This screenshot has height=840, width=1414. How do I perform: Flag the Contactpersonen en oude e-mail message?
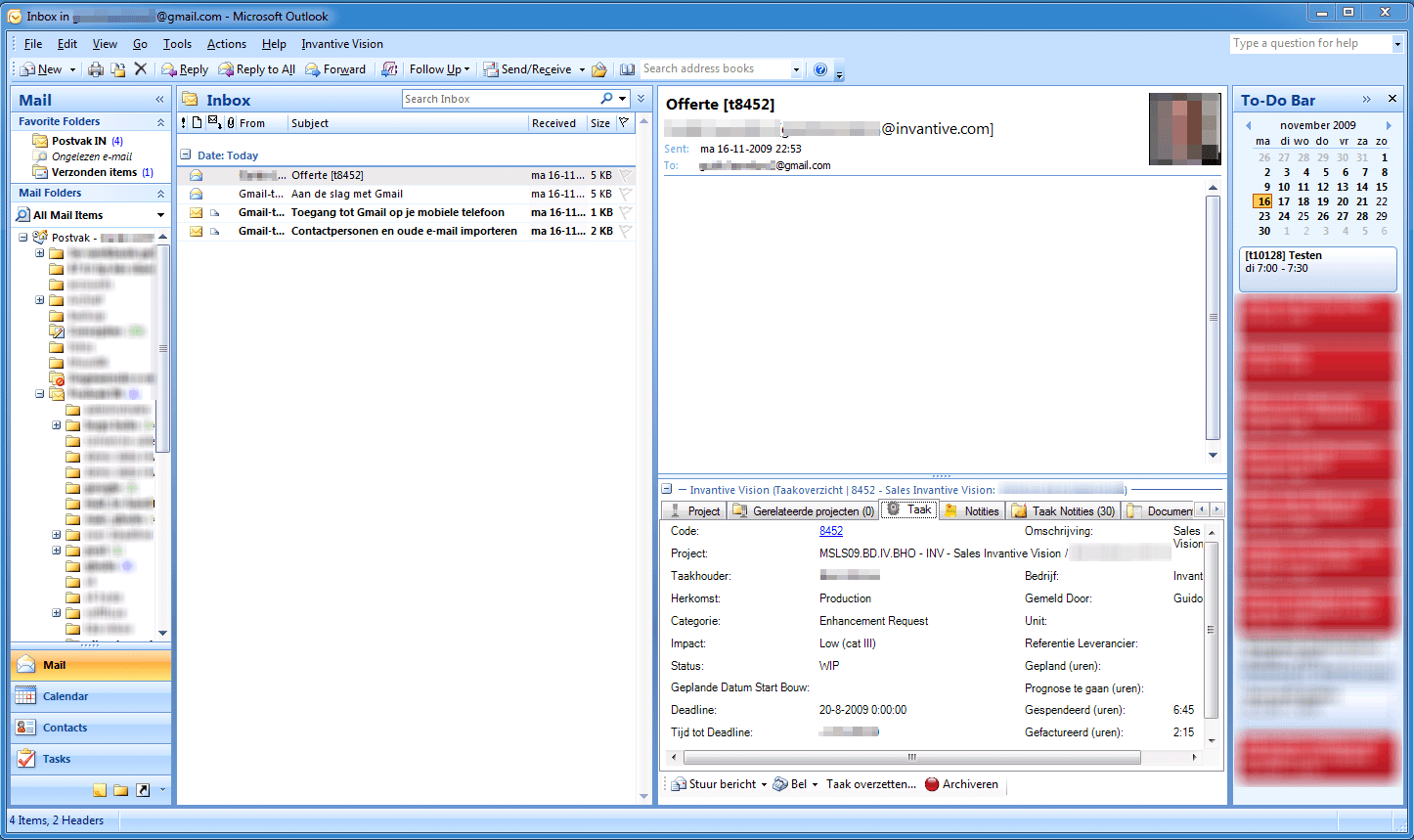tap(626, 232)
